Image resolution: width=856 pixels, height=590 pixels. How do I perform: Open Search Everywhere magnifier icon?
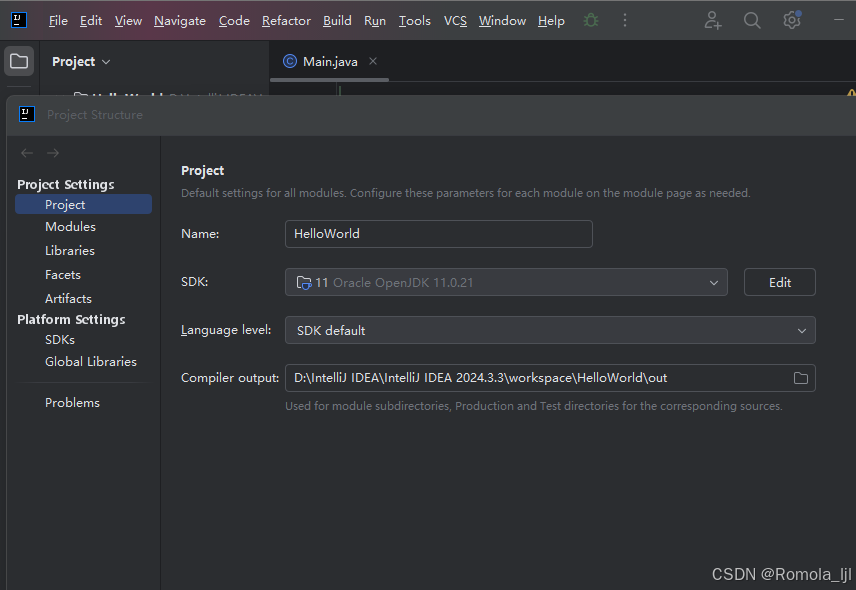click(x=752, y=21)
